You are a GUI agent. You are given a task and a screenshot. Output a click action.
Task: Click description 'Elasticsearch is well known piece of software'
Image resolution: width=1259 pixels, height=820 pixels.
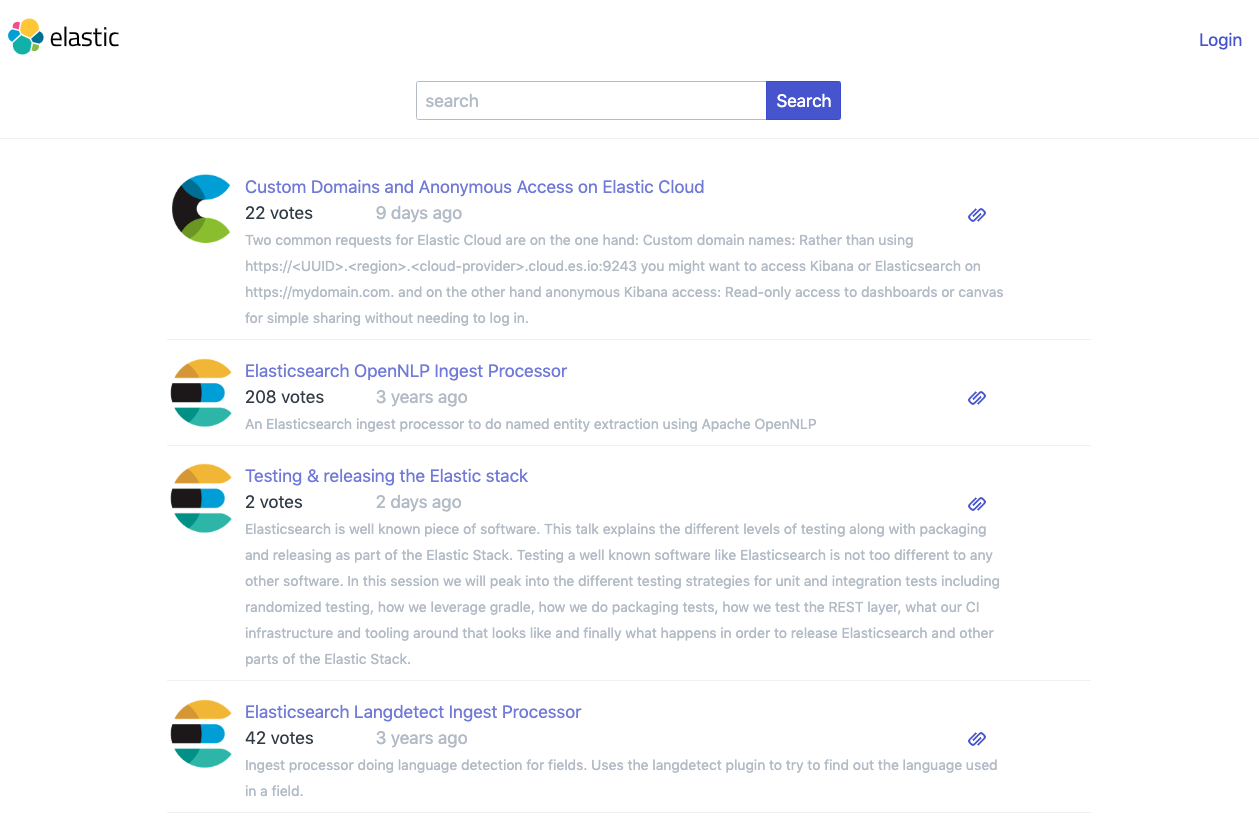[x=622, y=594]
